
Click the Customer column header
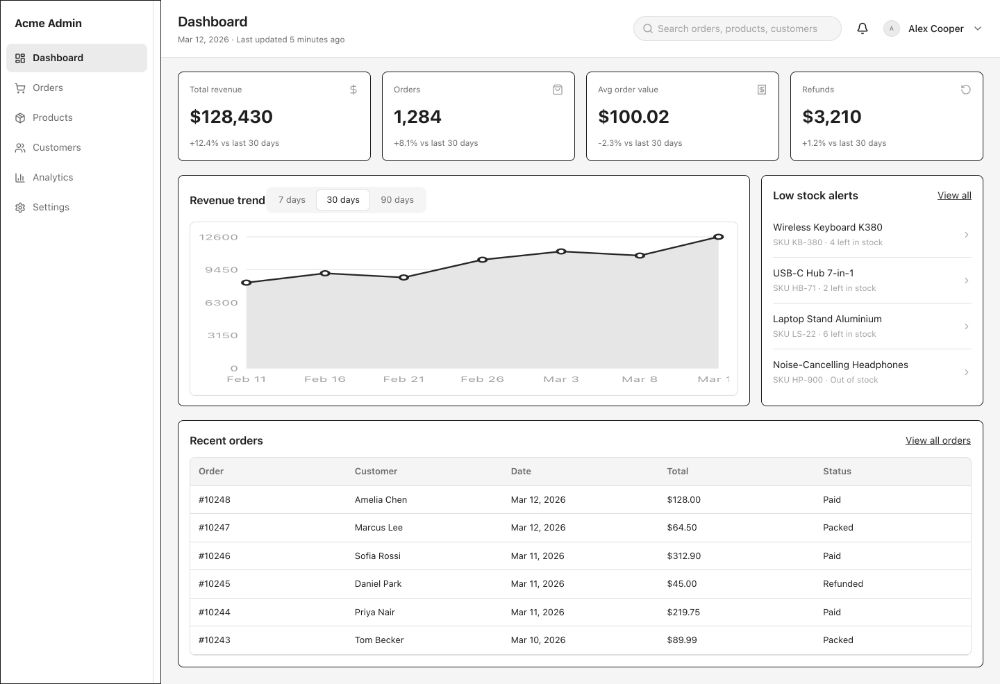pyautogui.click(x=376, y=471)
